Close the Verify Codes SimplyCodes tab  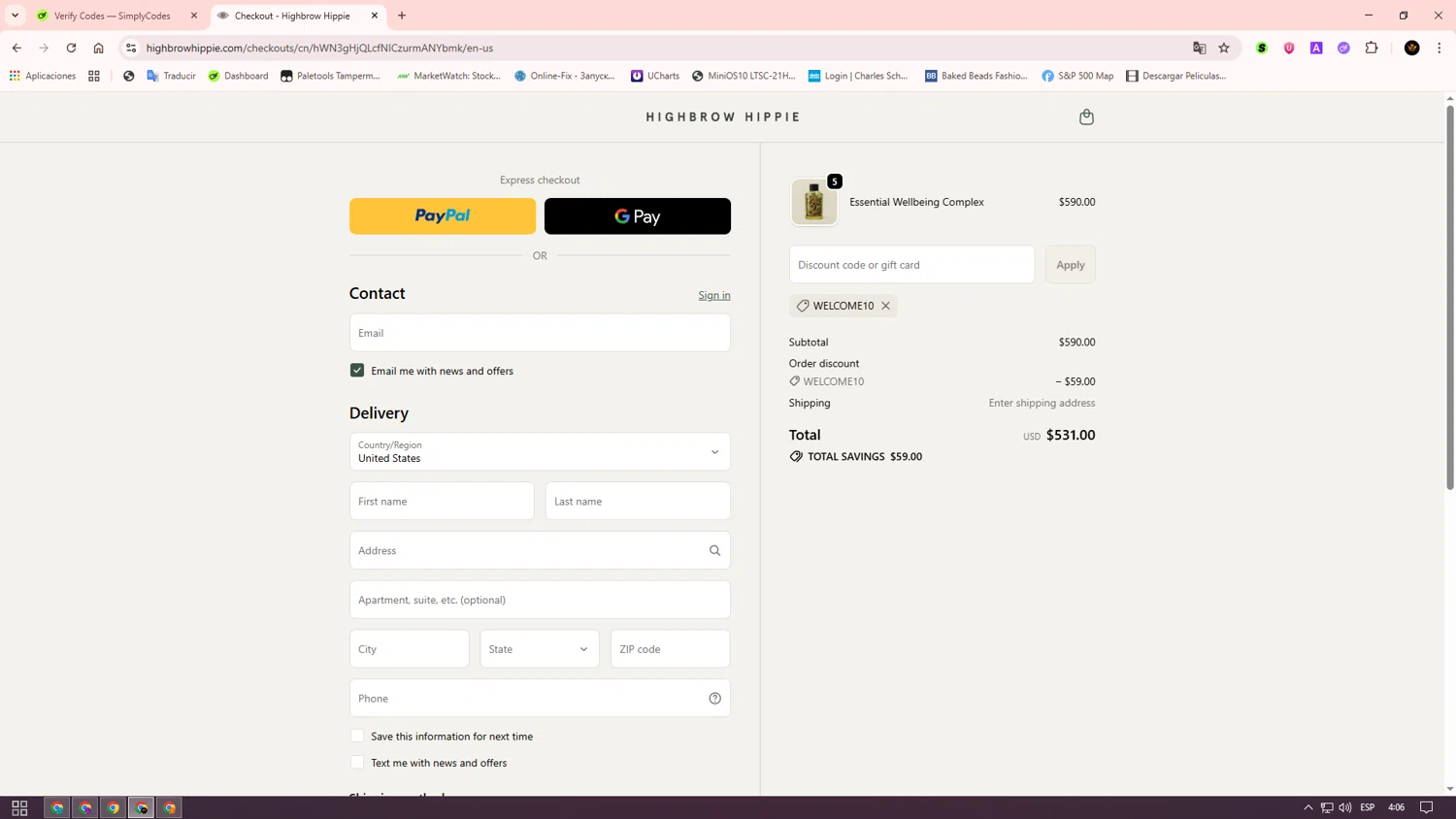point(194,16)
